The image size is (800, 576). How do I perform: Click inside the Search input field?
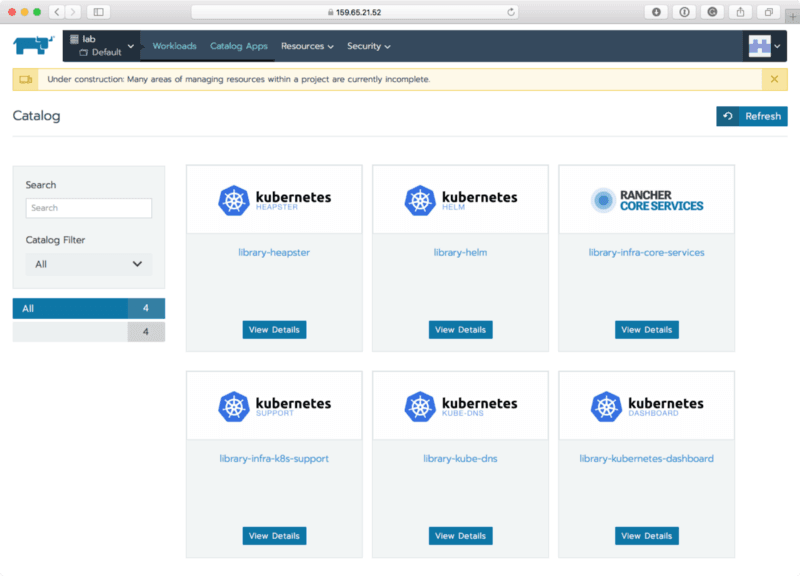click(88, 208)
